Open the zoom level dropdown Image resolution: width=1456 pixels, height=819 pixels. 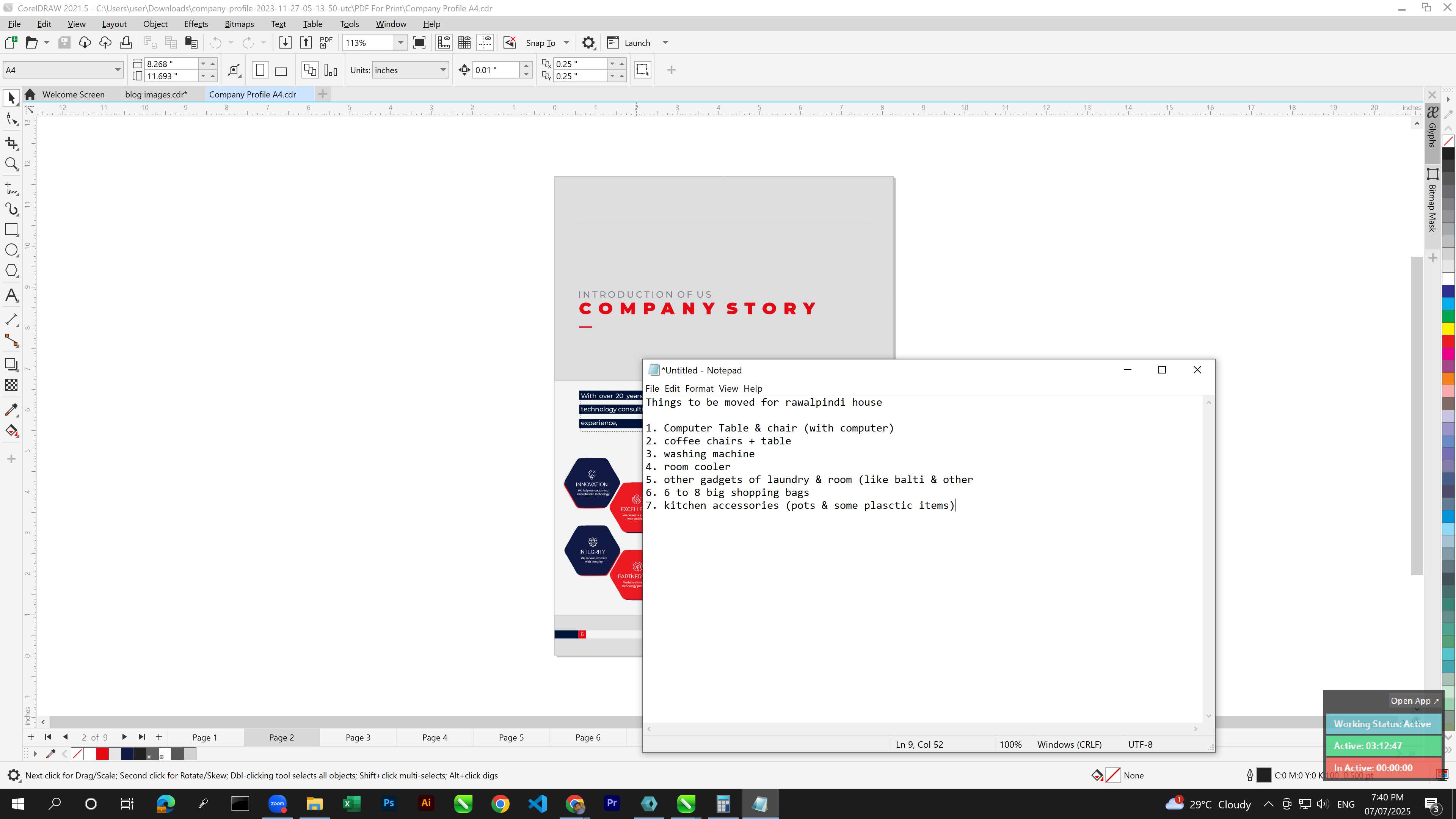tap(401, 42)
